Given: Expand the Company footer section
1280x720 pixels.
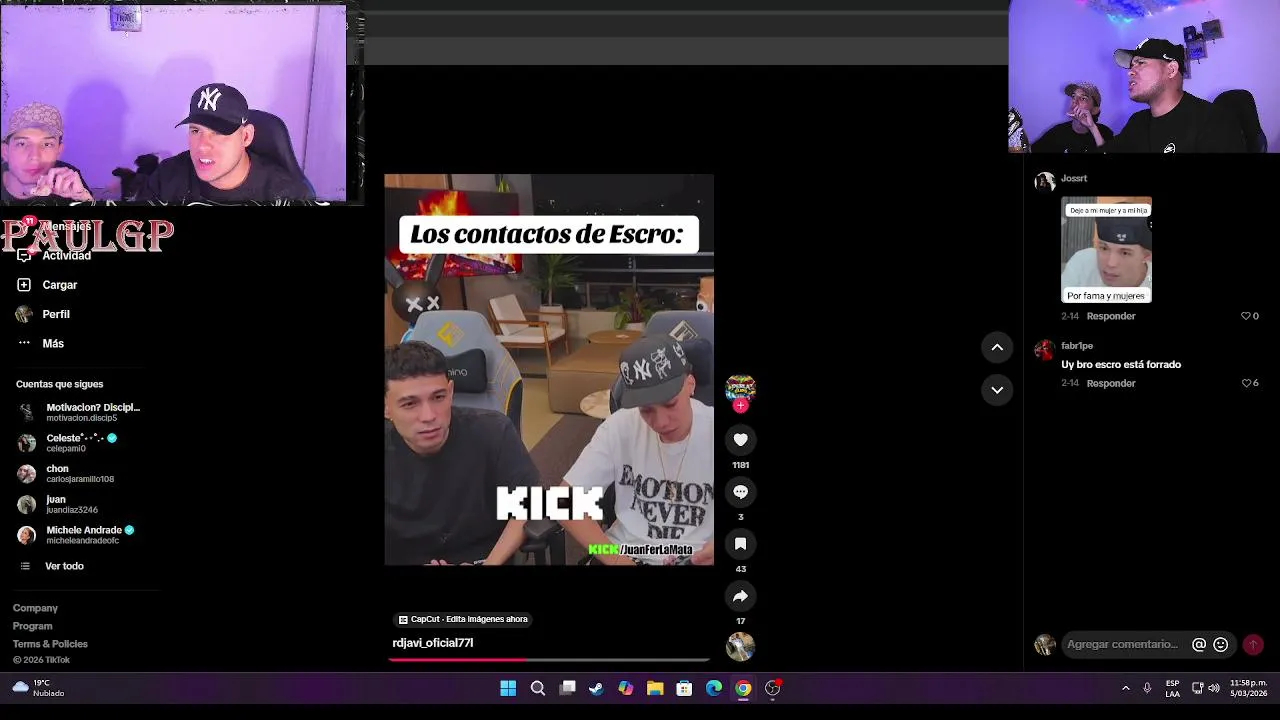Looking at the screenshot, I should point(35,608).
